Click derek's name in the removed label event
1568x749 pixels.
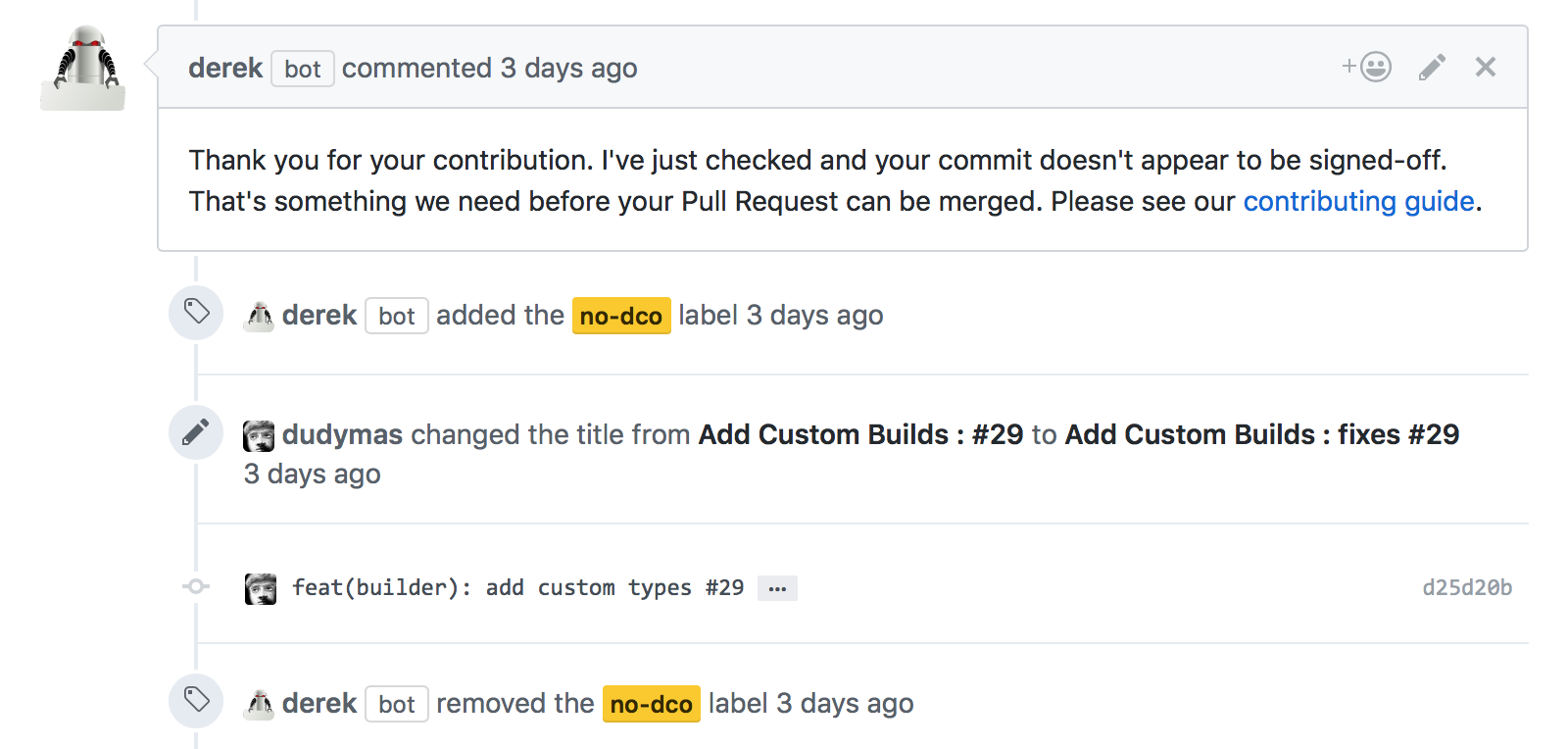319,703
